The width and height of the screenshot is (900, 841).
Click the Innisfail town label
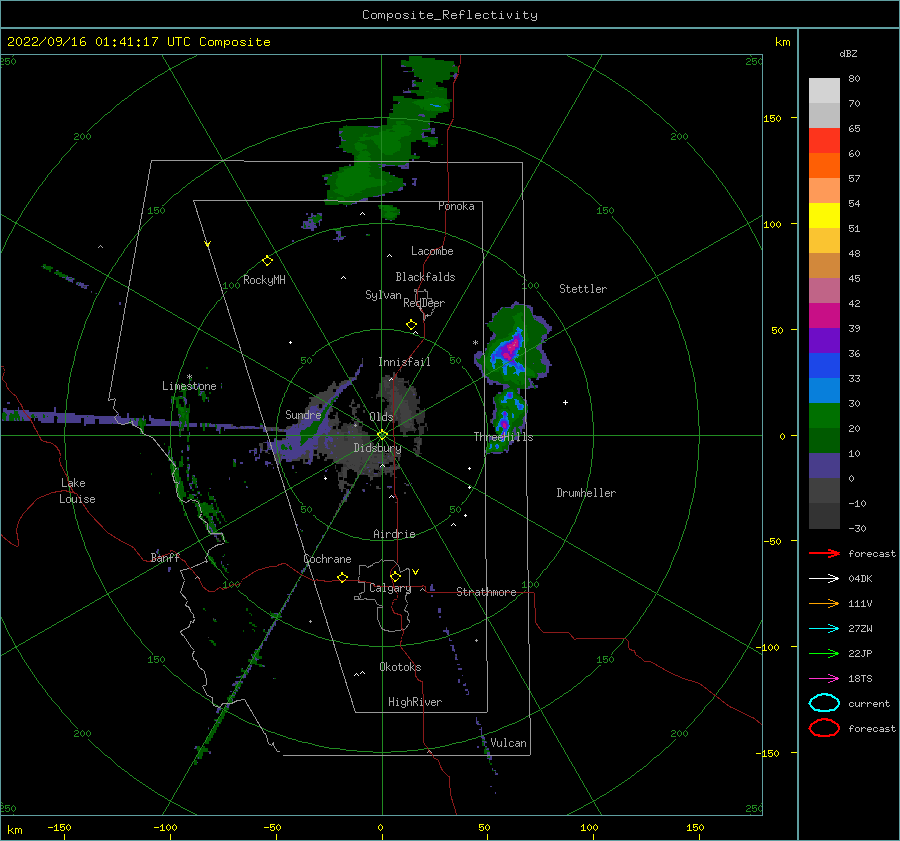(404, 362)
